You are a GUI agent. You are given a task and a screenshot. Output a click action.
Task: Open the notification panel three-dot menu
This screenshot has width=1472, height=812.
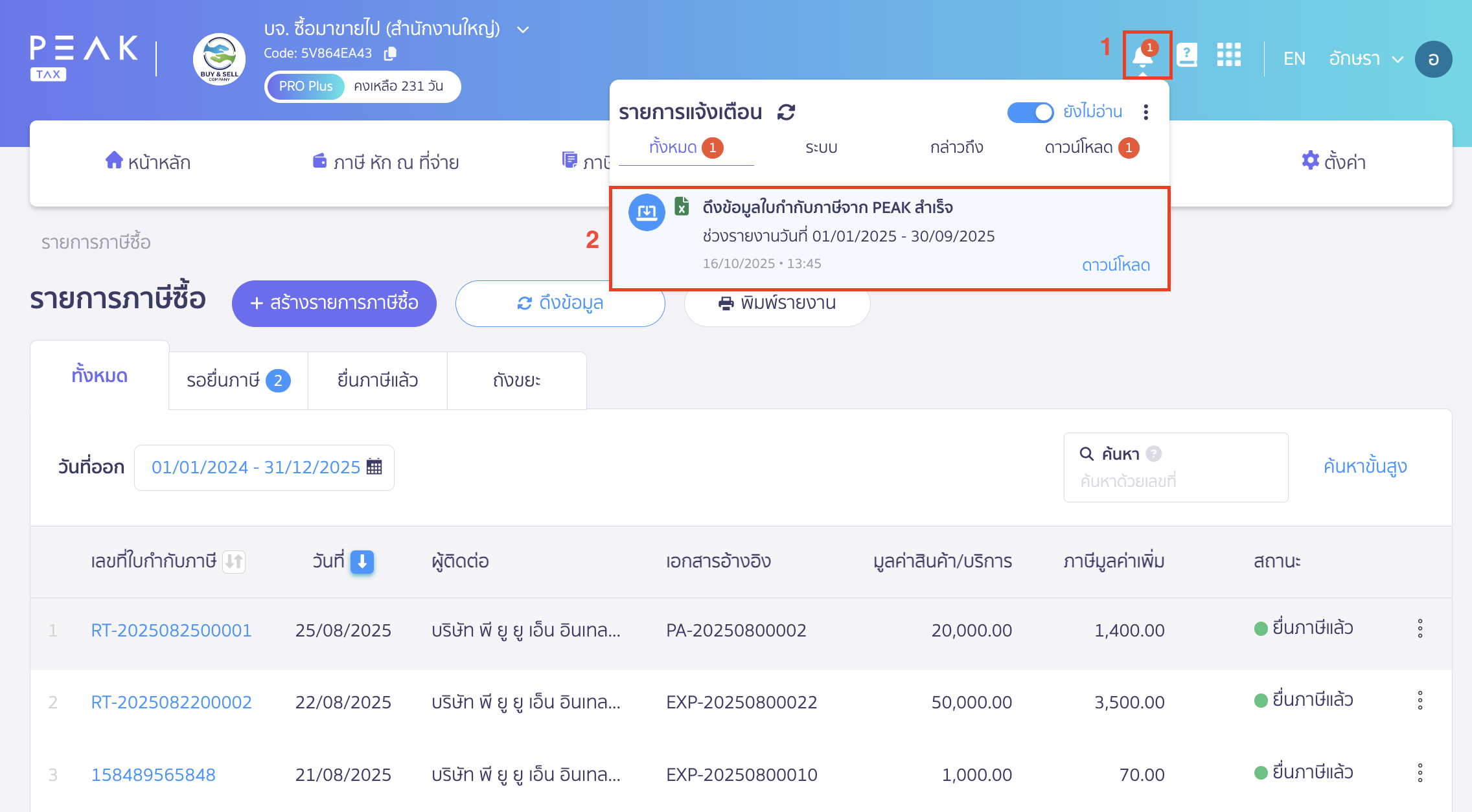(x=1145, y=111)
